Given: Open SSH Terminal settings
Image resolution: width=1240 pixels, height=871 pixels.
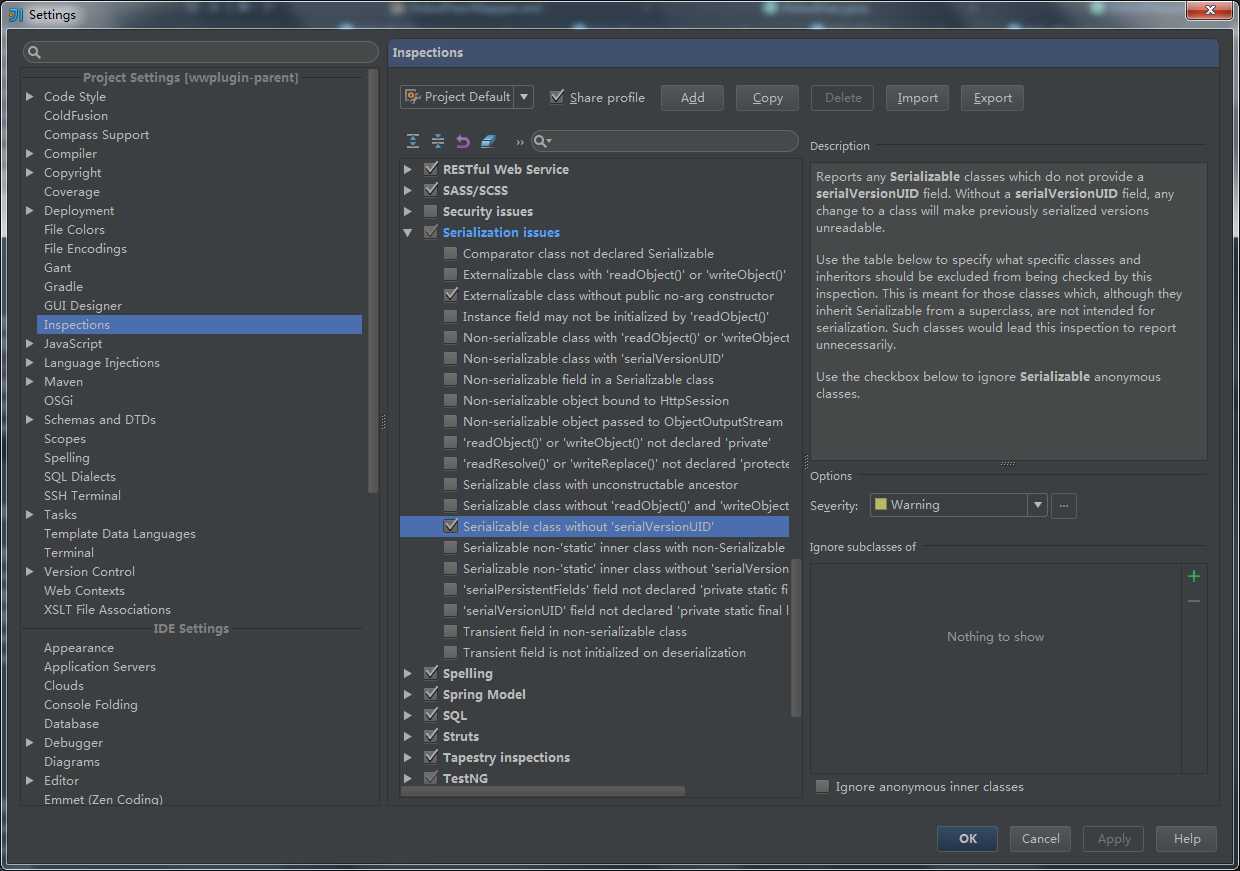Looking at the screenshot, I should pyautogui.click(x=82, y=496).
